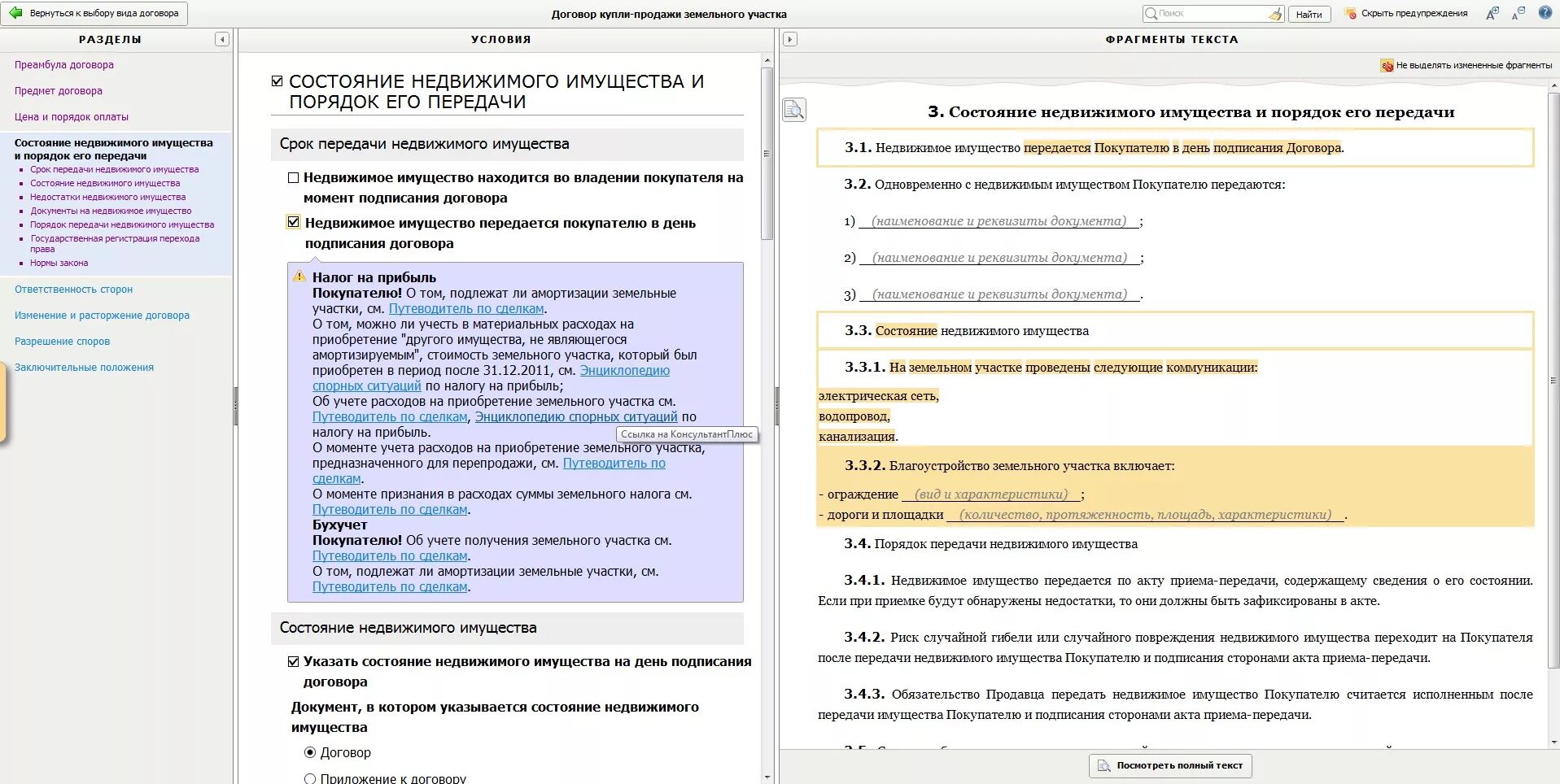Select the Договор radio button

(x=310, y=752)
